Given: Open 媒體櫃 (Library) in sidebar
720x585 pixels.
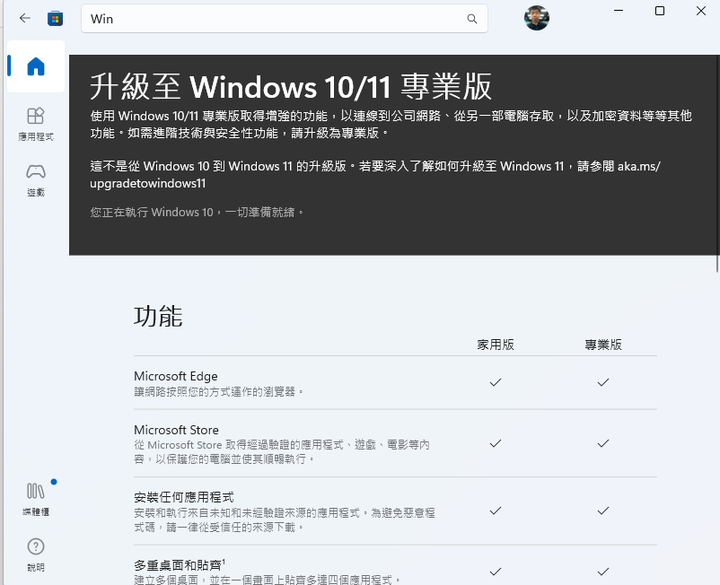Looking at the screenshot, I should 36,499.
